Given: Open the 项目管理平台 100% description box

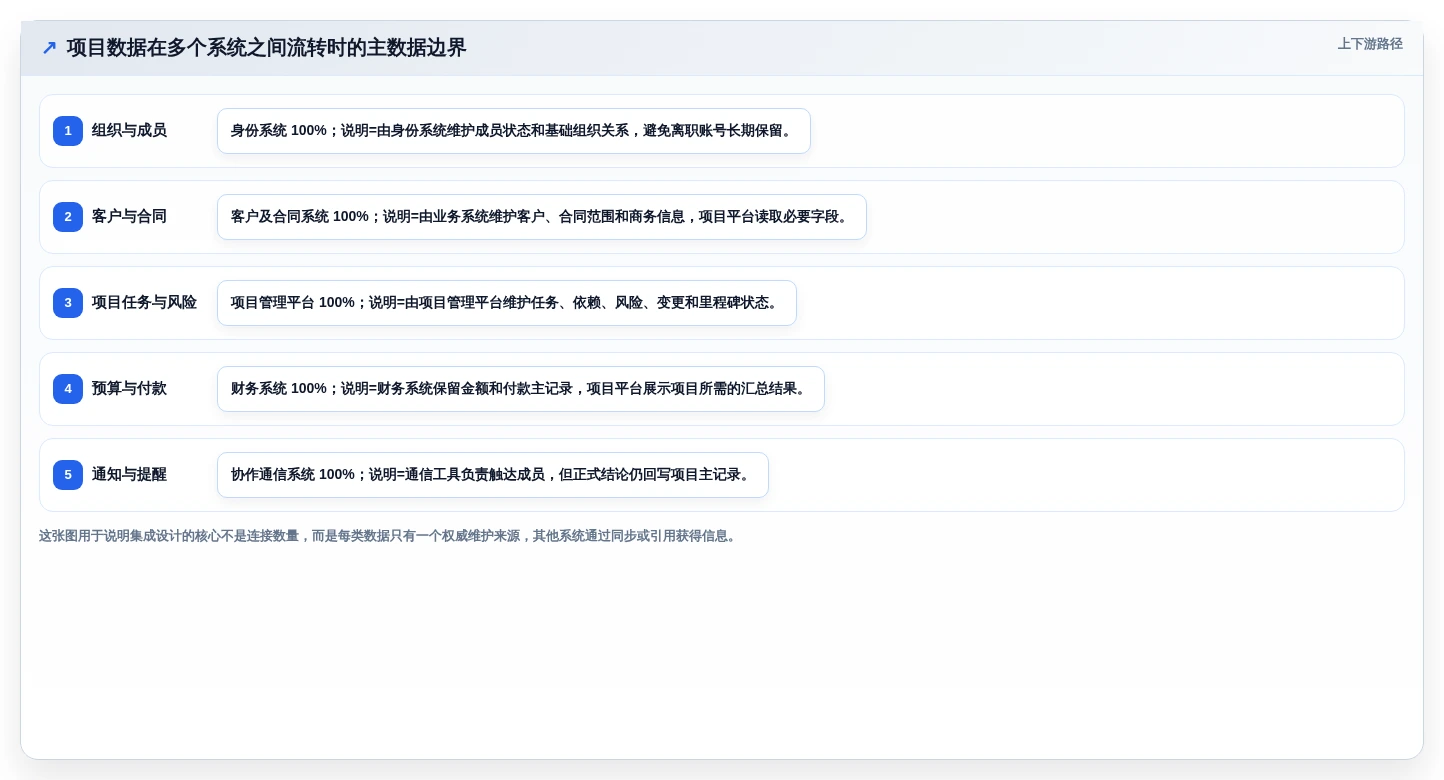Looking at the screenshot, I should [507, 303].
